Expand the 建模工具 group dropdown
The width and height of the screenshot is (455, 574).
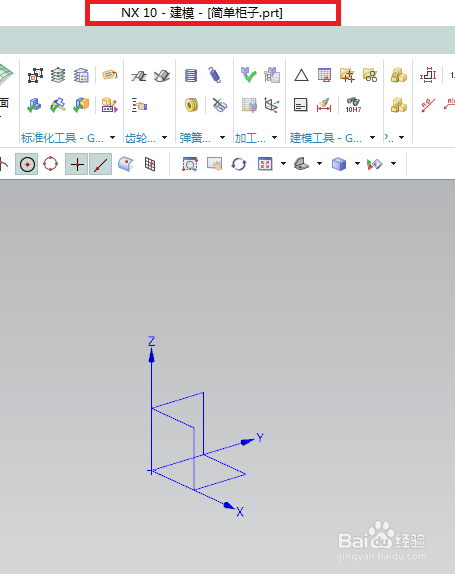point(372,138)
